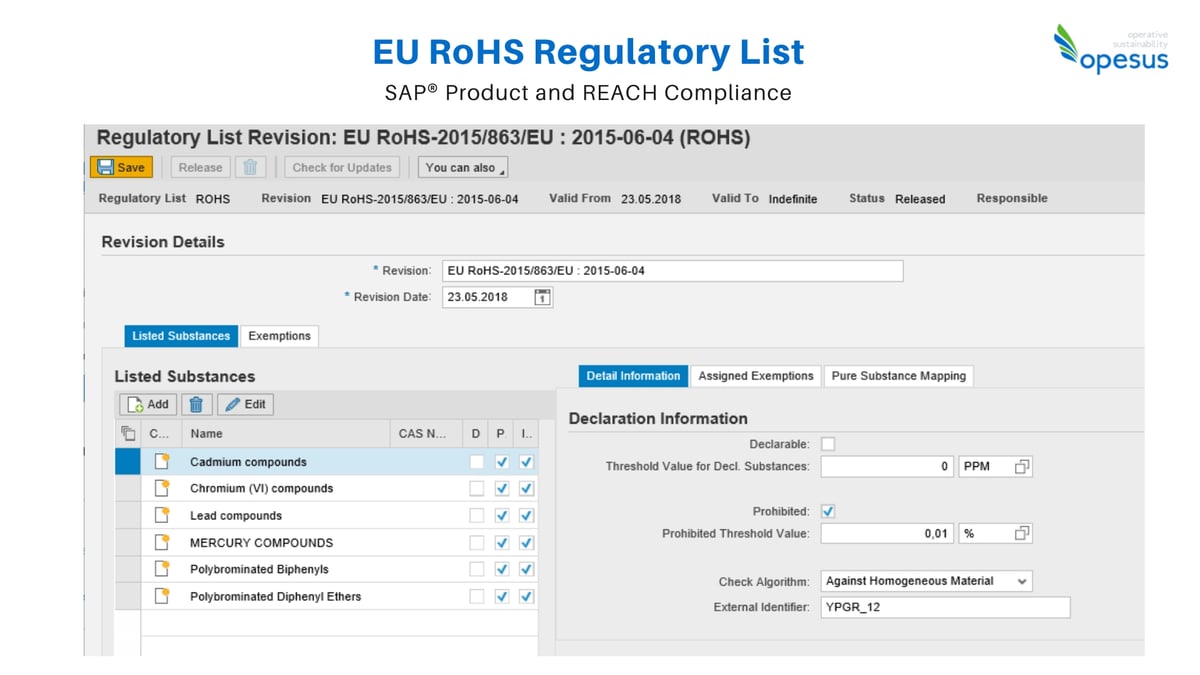Image resolution: width=1200 pixels, height=675 pixels.
Task: Click inside the External Identifier field
Action: 945,607
